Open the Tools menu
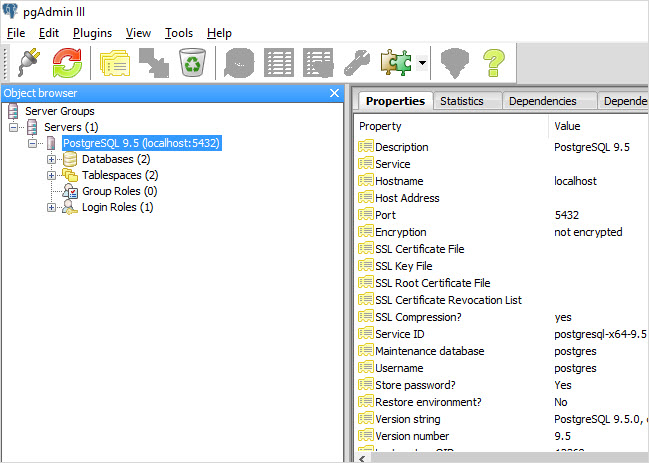The image size is (649, 463). tap(179, 33)
